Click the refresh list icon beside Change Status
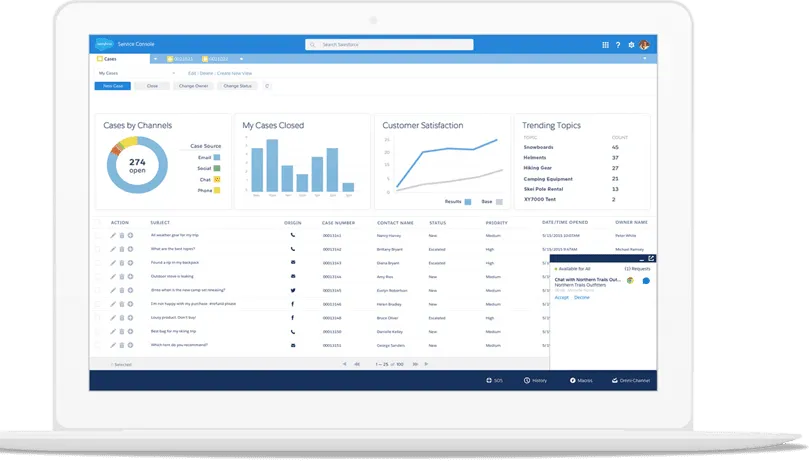 267,86
